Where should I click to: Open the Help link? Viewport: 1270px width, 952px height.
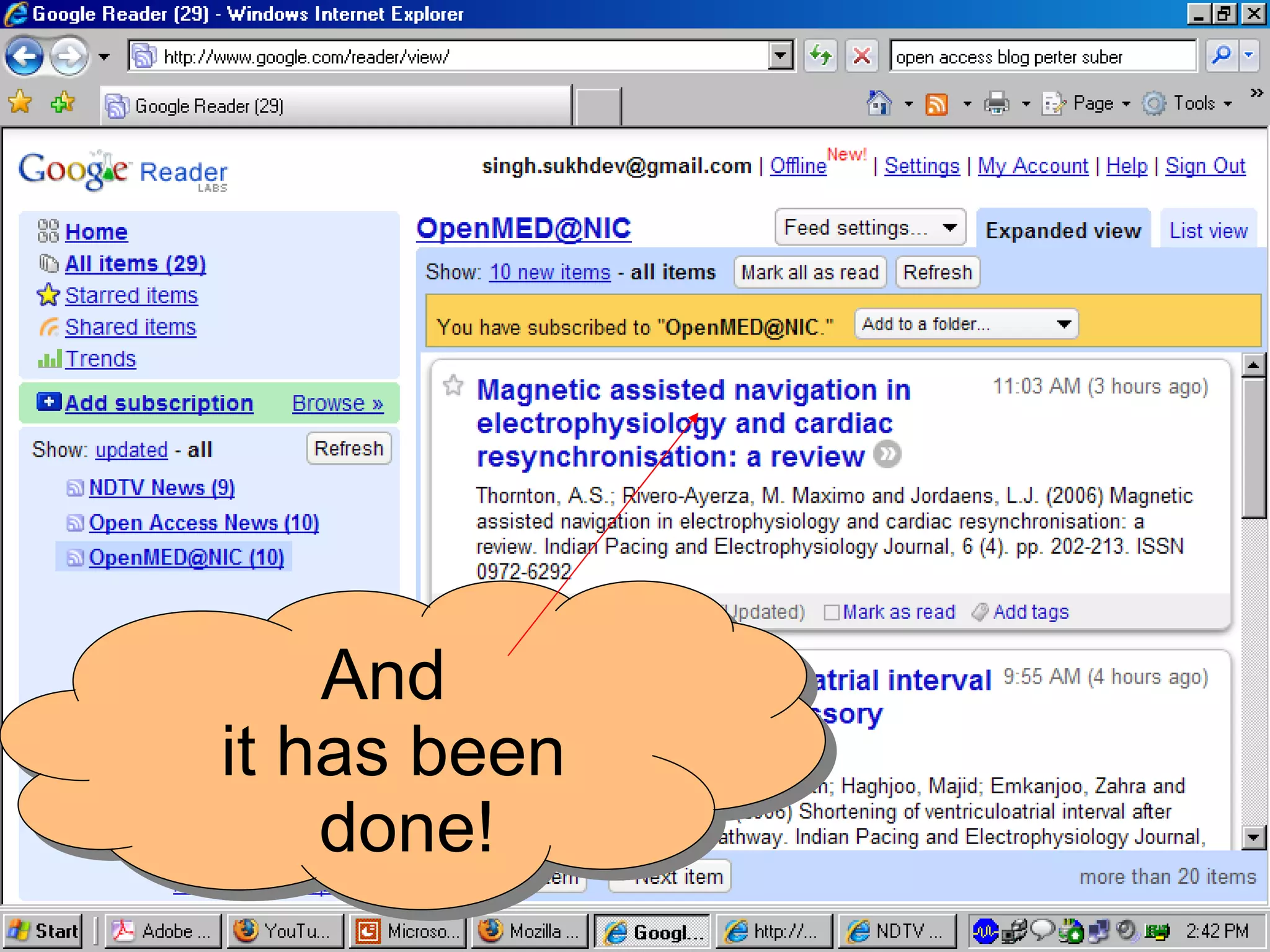click(x=1127, y=165)
